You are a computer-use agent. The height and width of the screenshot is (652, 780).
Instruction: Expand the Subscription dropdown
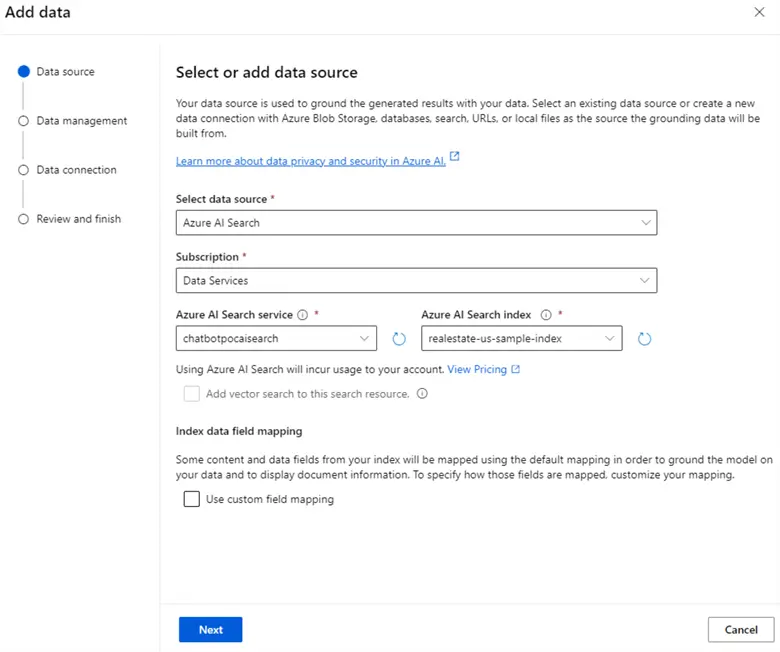coord(416,281)
